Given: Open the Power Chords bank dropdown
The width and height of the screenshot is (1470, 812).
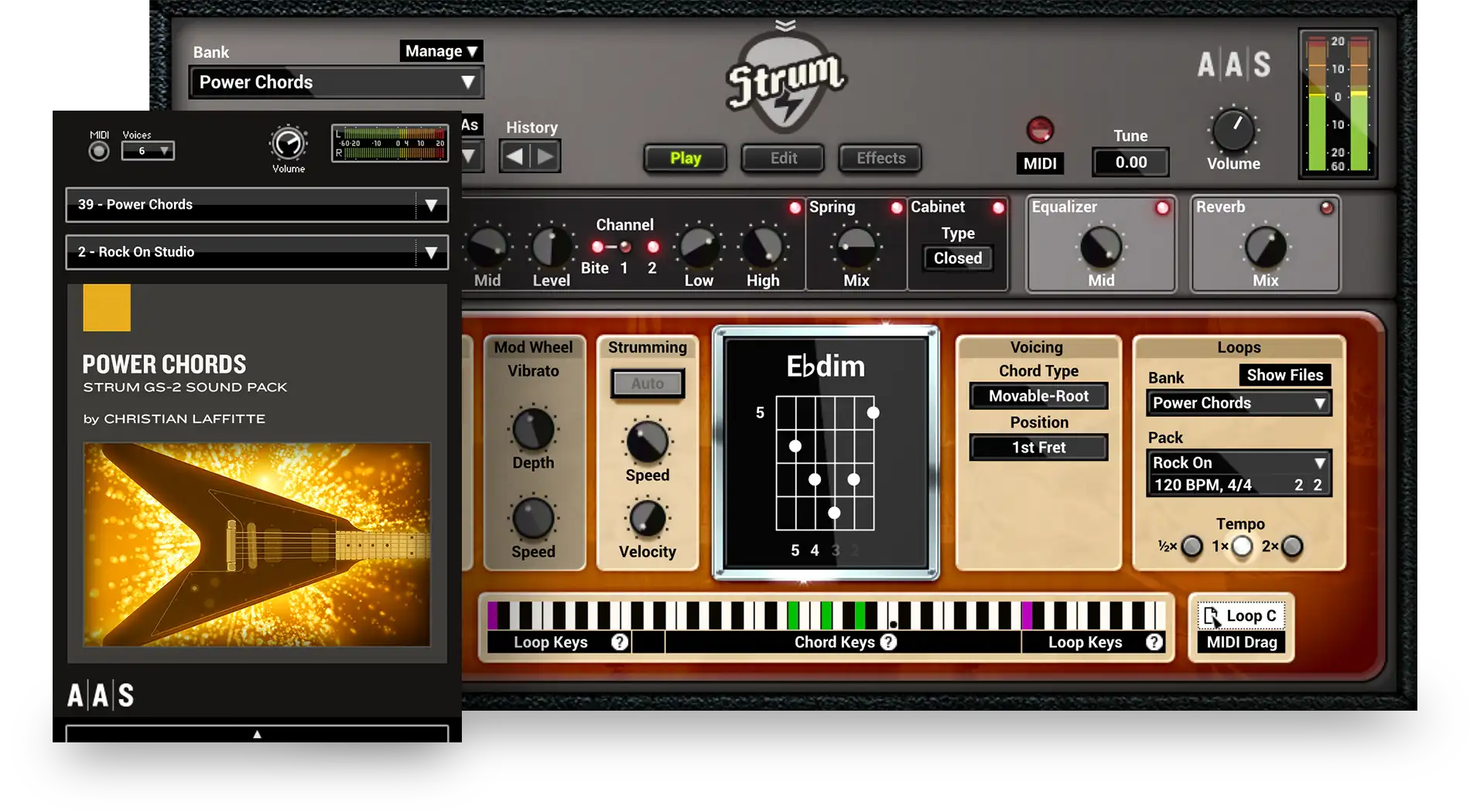Looking at the screenshot, I should click(x=336, y=83).
